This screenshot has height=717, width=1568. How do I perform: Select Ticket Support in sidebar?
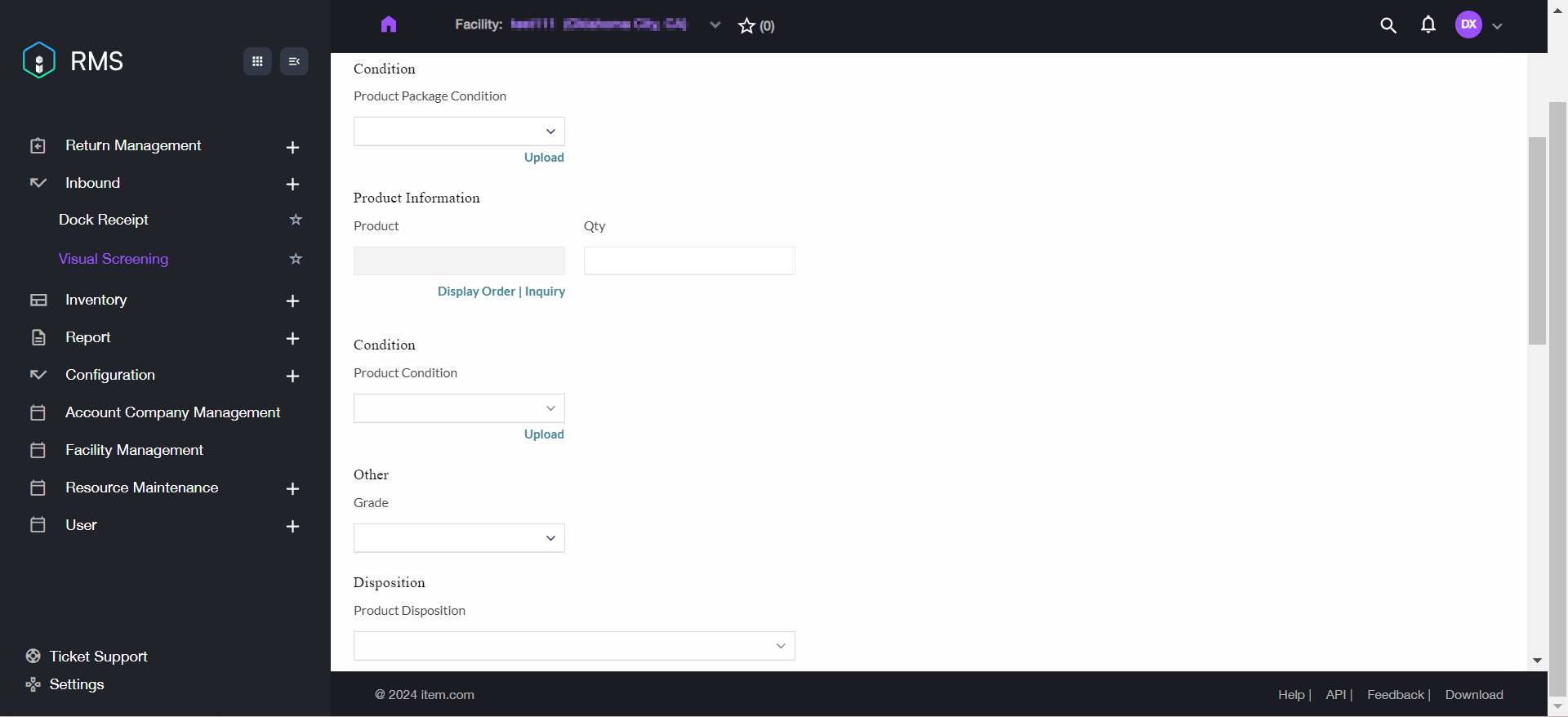pos(98,657)
